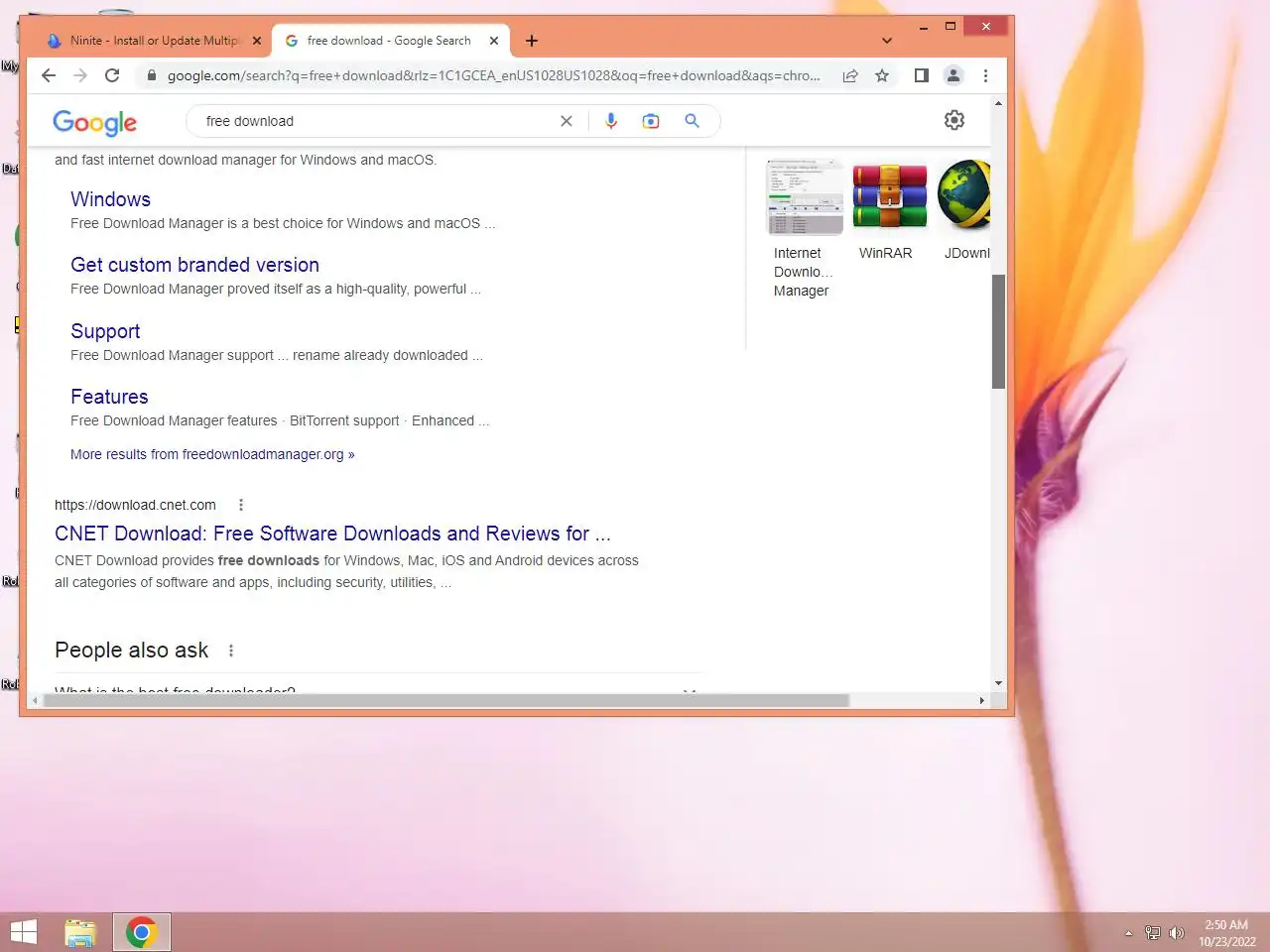The width and height of the screenshot is (1270, 952).
Task: Show hidden tray icons arrow
Action: click(1128, 933)
